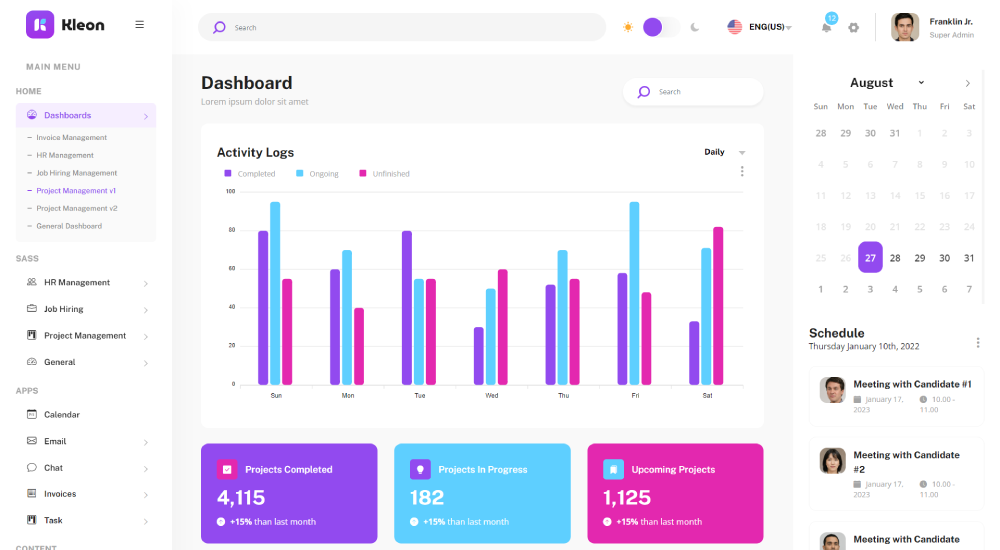The height and width of the screenshot is (550, 1000).
Task: Open the Daily period dropdown
Action: [725, 153]
